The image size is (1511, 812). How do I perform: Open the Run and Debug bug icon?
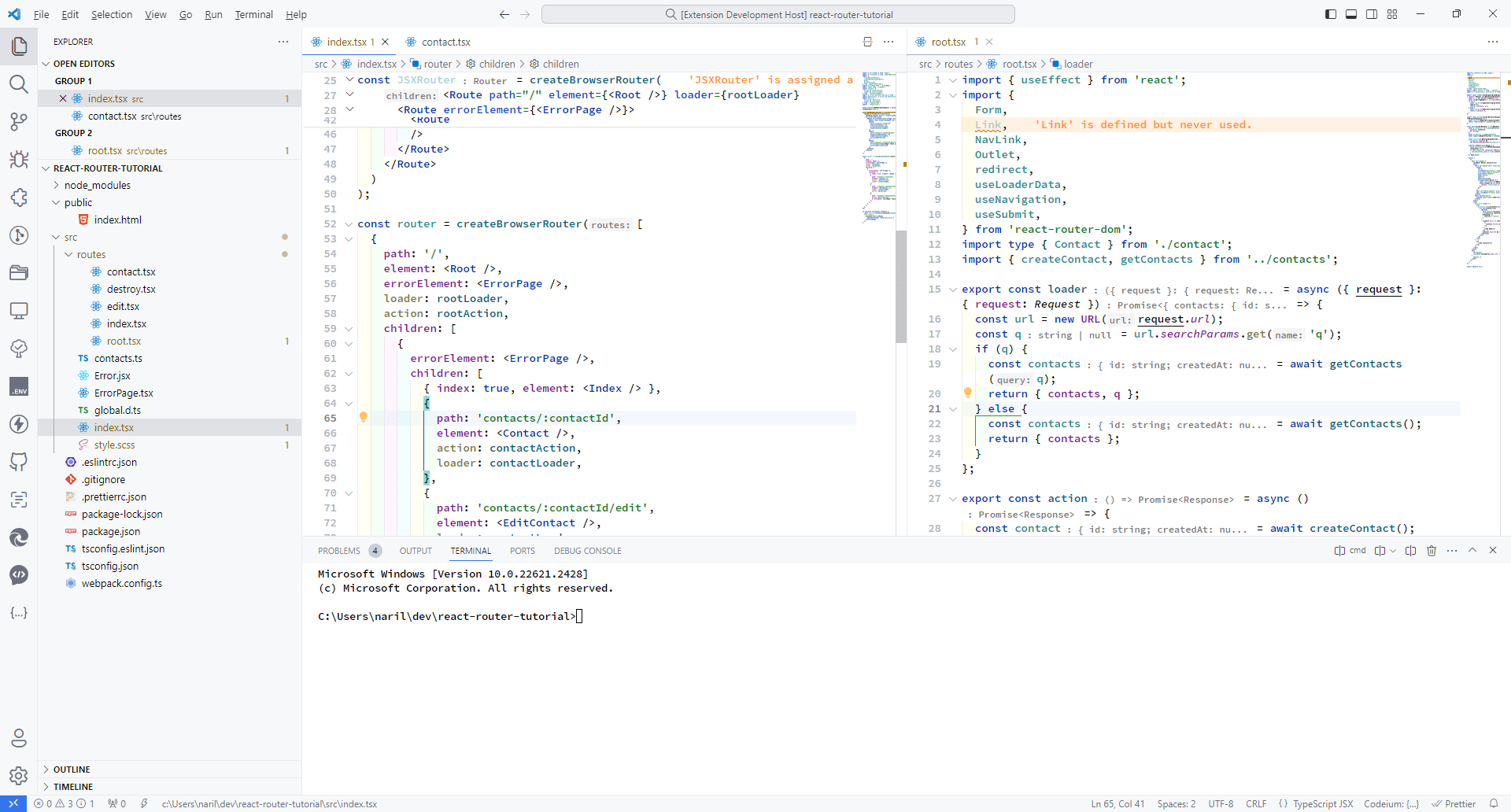pyautogui.click(x=19, y=160)
